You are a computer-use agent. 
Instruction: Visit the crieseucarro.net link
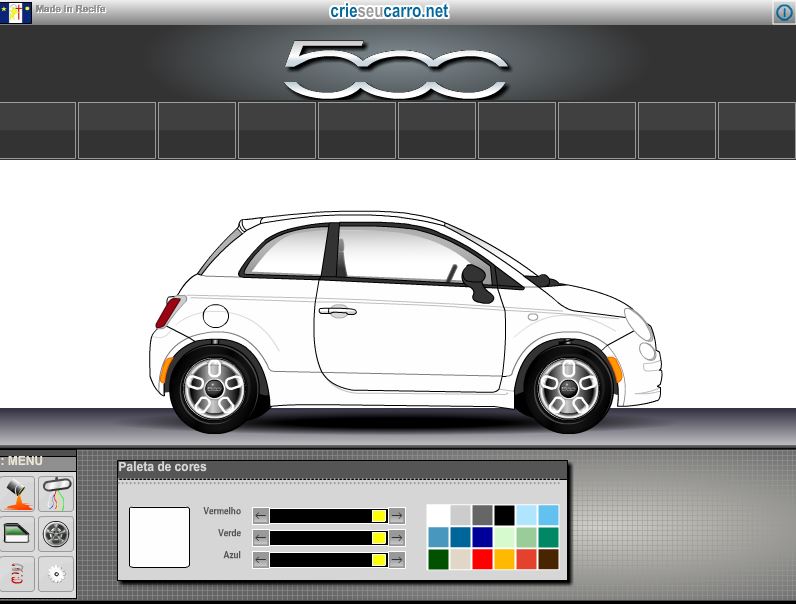389,11
